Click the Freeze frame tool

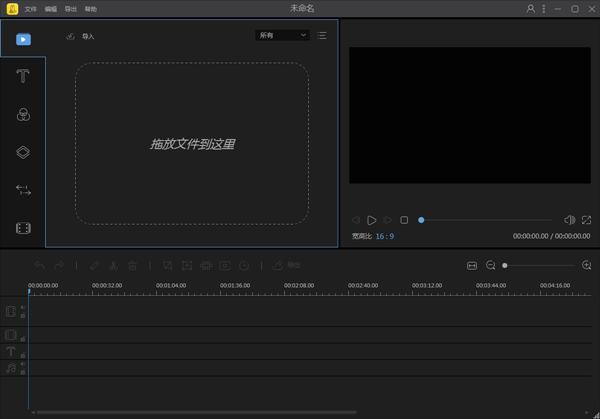click(x=225, y=265)
